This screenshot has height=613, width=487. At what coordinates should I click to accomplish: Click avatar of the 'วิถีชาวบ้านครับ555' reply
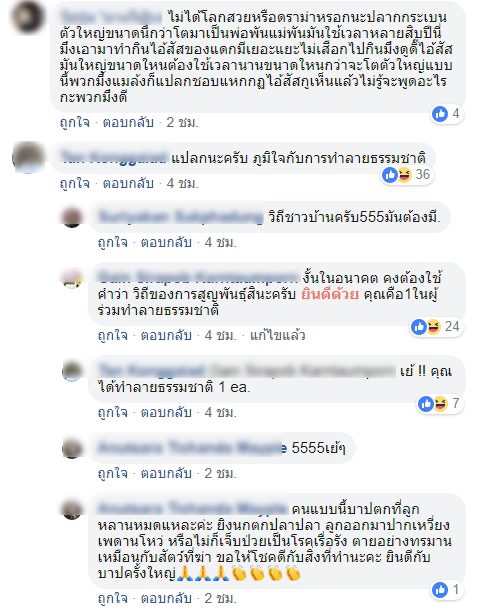pyautogui.click(x=73, y=217)
